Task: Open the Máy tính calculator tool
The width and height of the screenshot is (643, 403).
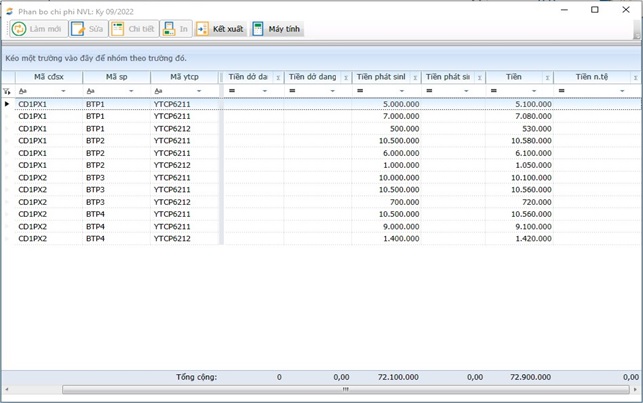Action: coord(258,29)
